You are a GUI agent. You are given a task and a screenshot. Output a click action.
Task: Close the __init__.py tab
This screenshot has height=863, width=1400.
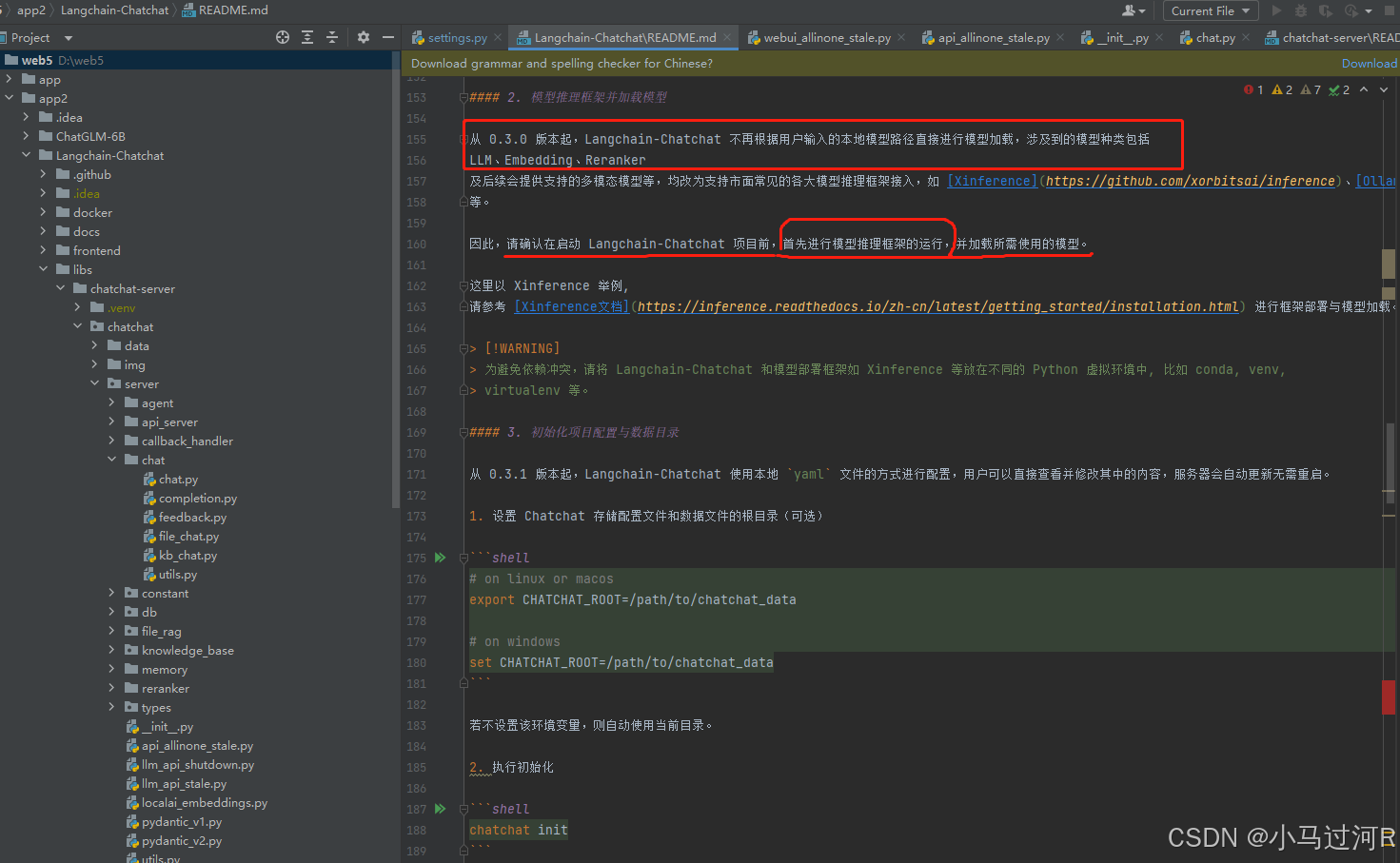pos(1159,38)
